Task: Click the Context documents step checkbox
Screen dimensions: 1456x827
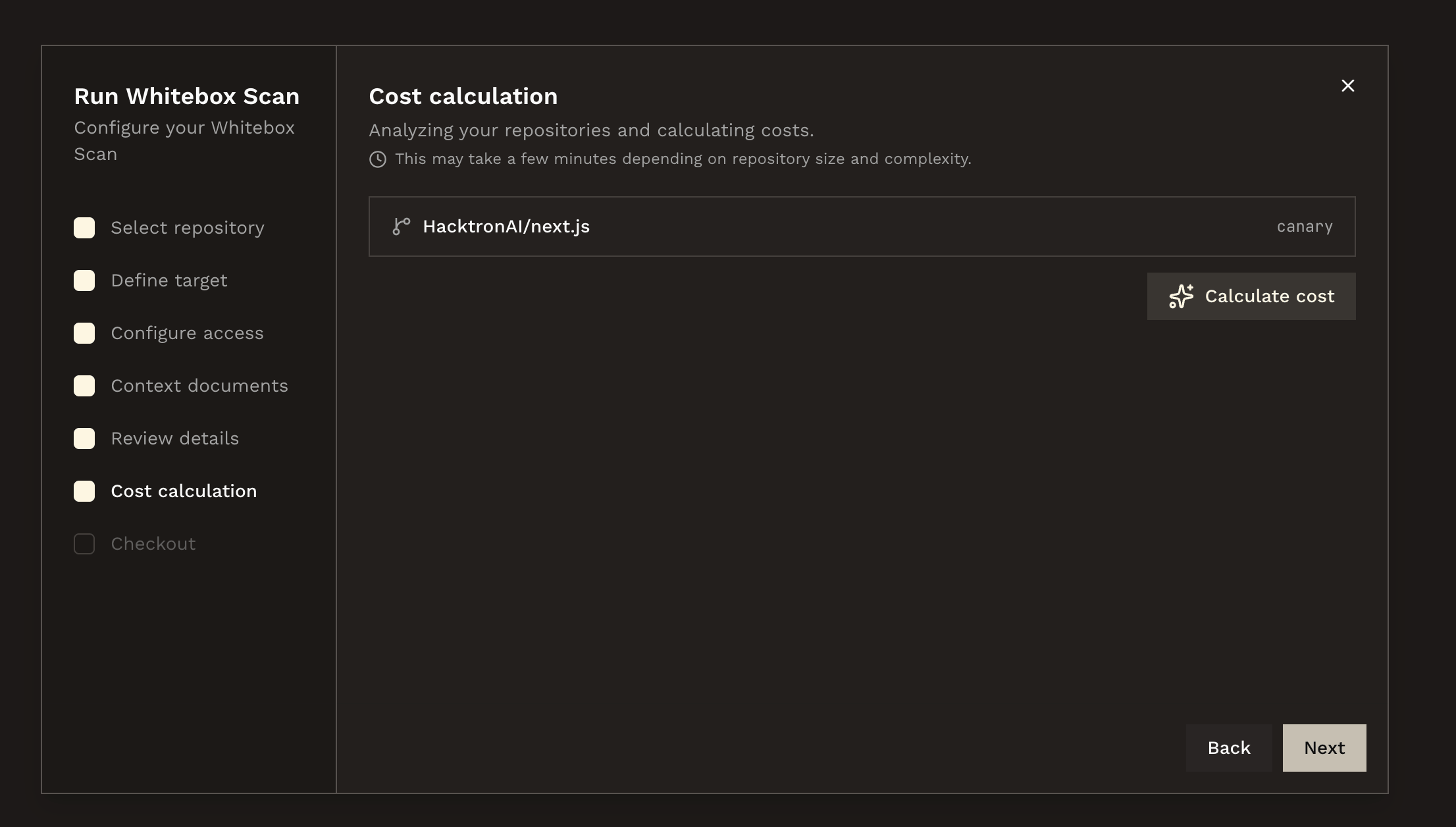Action: tap(84, 386)
